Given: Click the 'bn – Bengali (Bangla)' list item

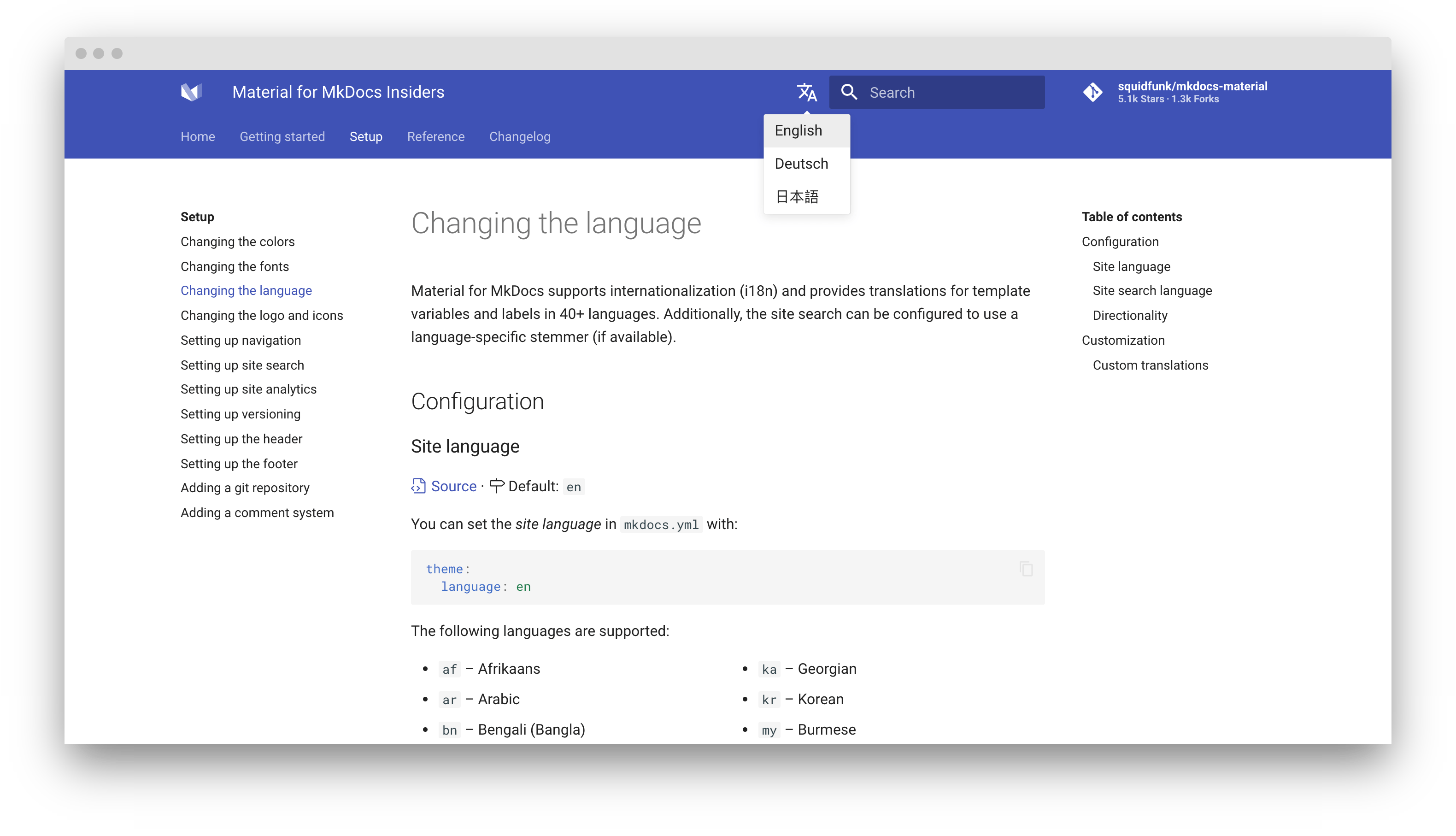Looking at the screenshot, I should point(512,730).
